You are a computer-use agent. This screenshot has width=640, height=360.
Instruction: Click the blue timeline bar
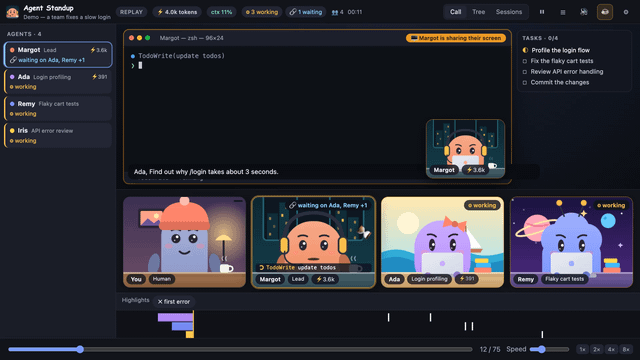point(182,326)
